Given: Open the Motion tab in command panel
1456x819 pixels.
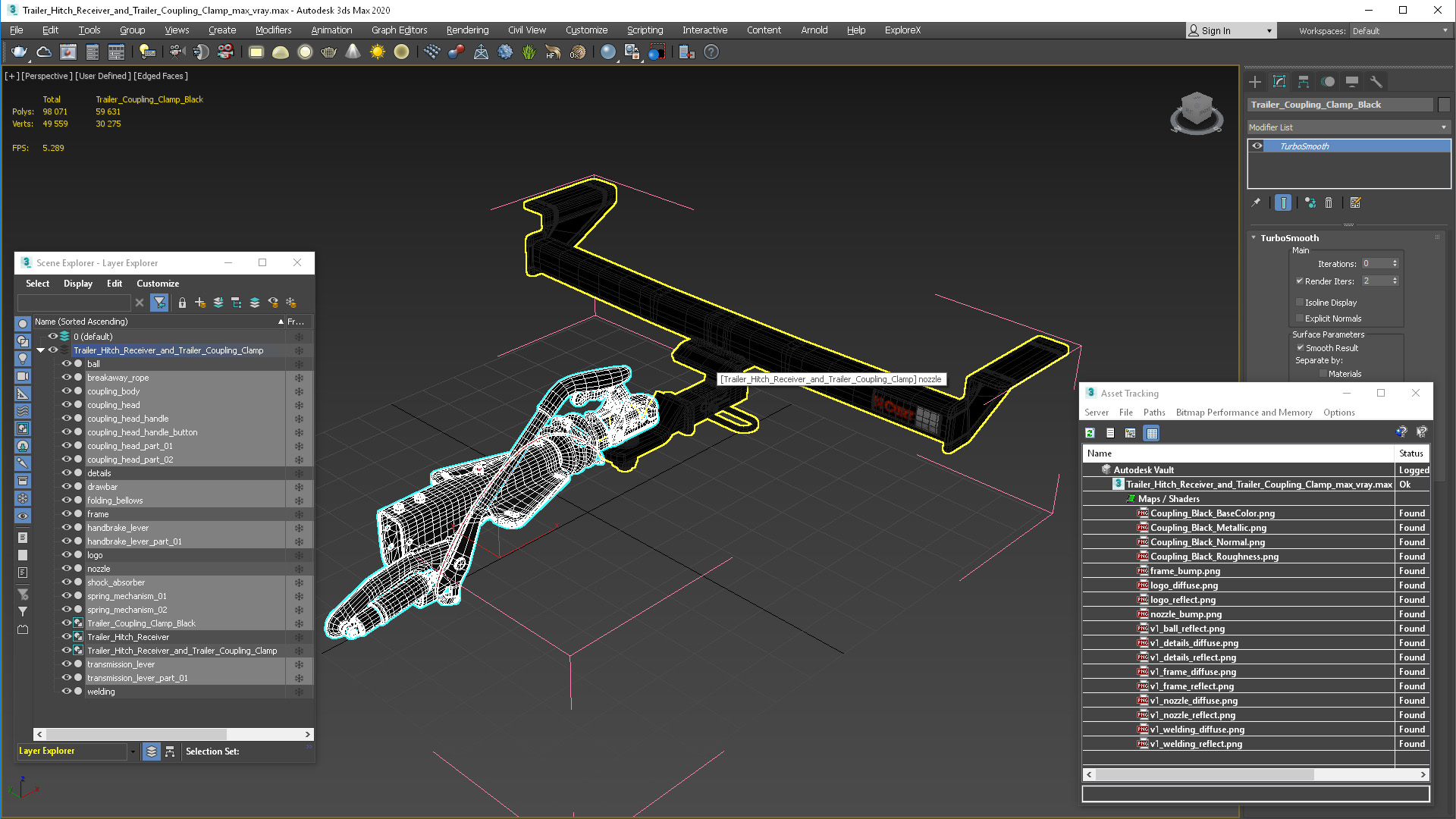Looking at the screenshot, I should [x=1328, y=82].
